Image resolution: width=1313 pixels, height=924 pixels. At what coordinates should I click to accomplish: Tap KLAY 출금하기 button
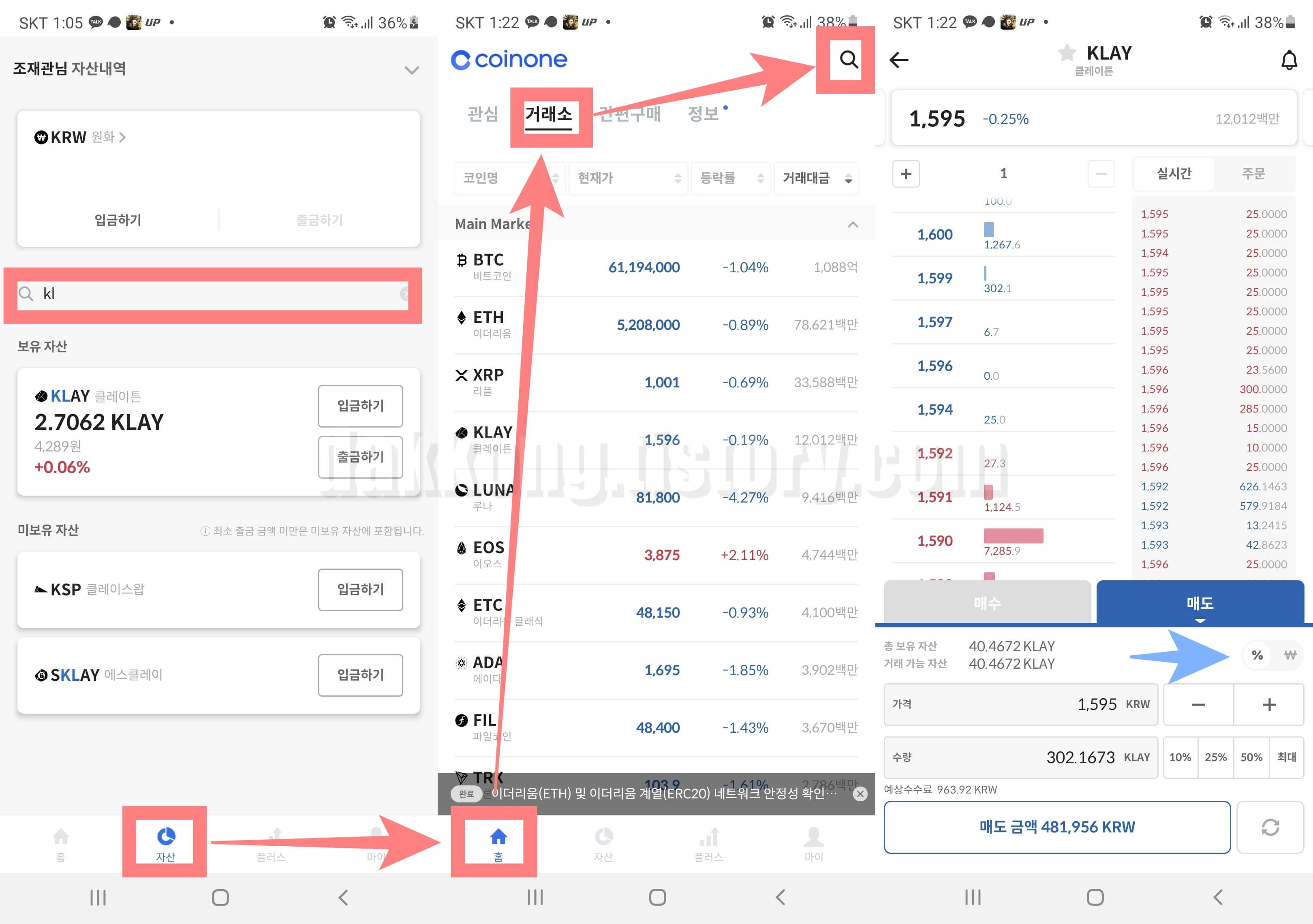tap(360, 457)
